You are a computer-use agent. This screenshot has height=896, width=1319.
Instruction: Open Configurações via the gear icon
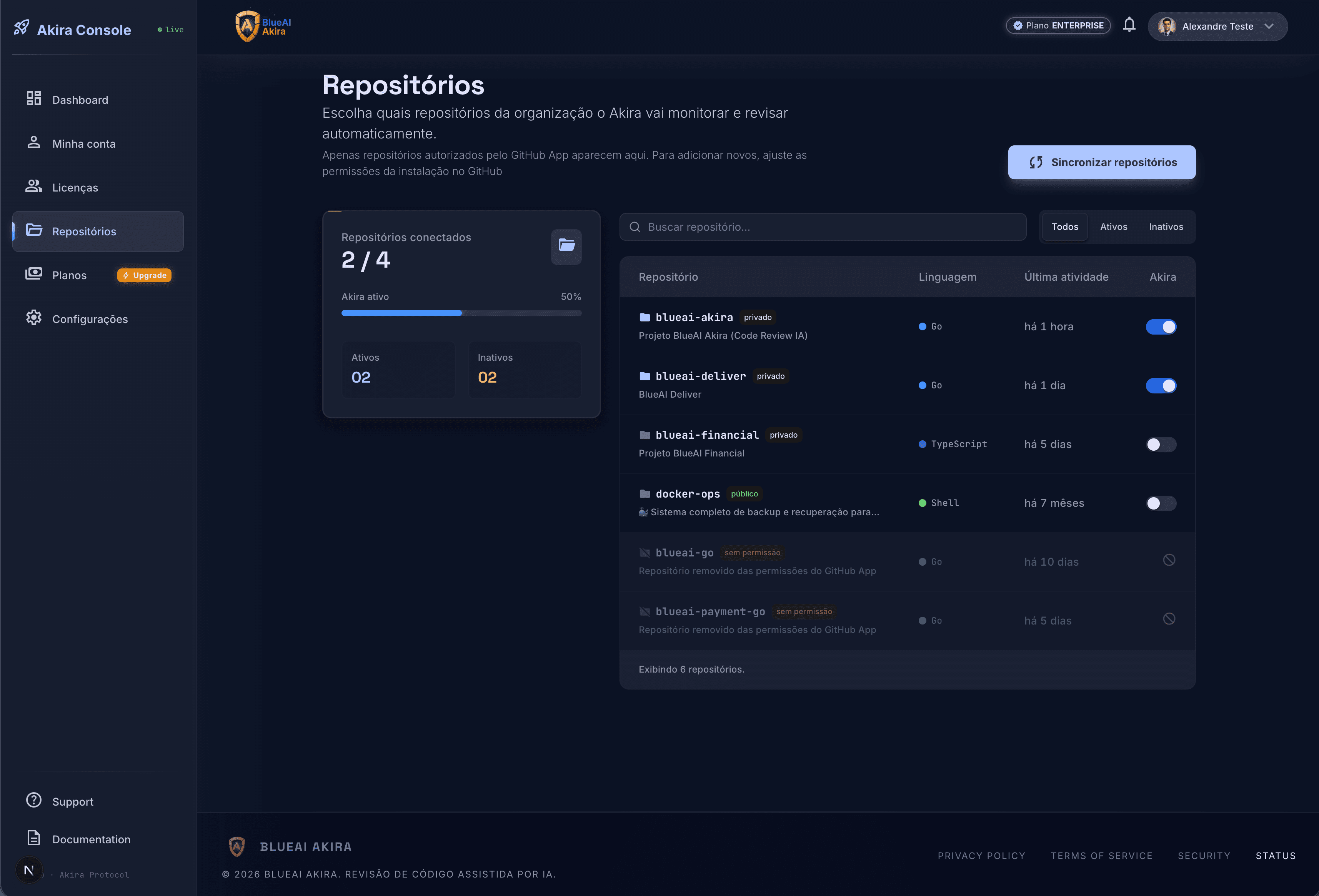click(x=33, y=318)
